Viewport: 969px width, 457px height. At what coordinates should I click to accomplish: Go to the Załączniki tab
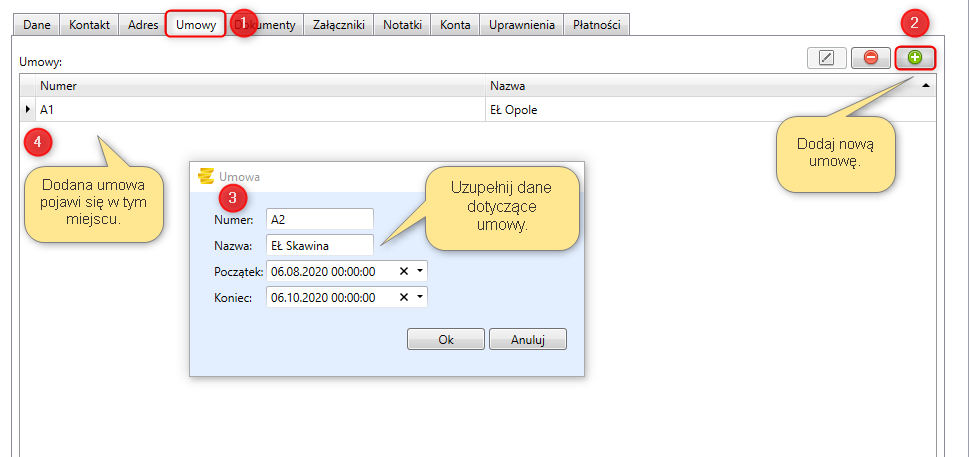(x=339, y=26)
